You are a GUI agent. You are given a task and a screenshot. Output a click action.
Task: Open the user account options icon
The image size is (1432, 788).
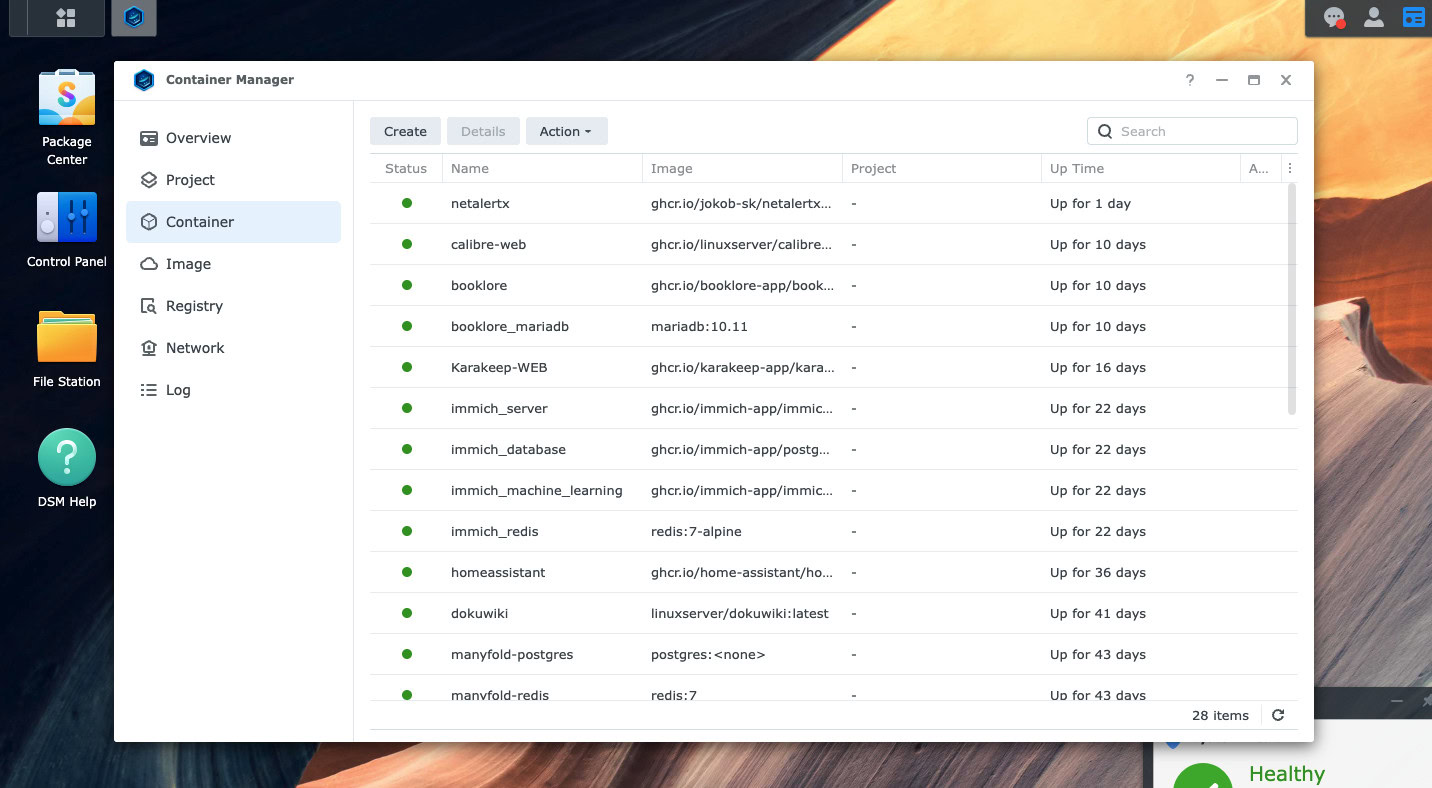1374,18
